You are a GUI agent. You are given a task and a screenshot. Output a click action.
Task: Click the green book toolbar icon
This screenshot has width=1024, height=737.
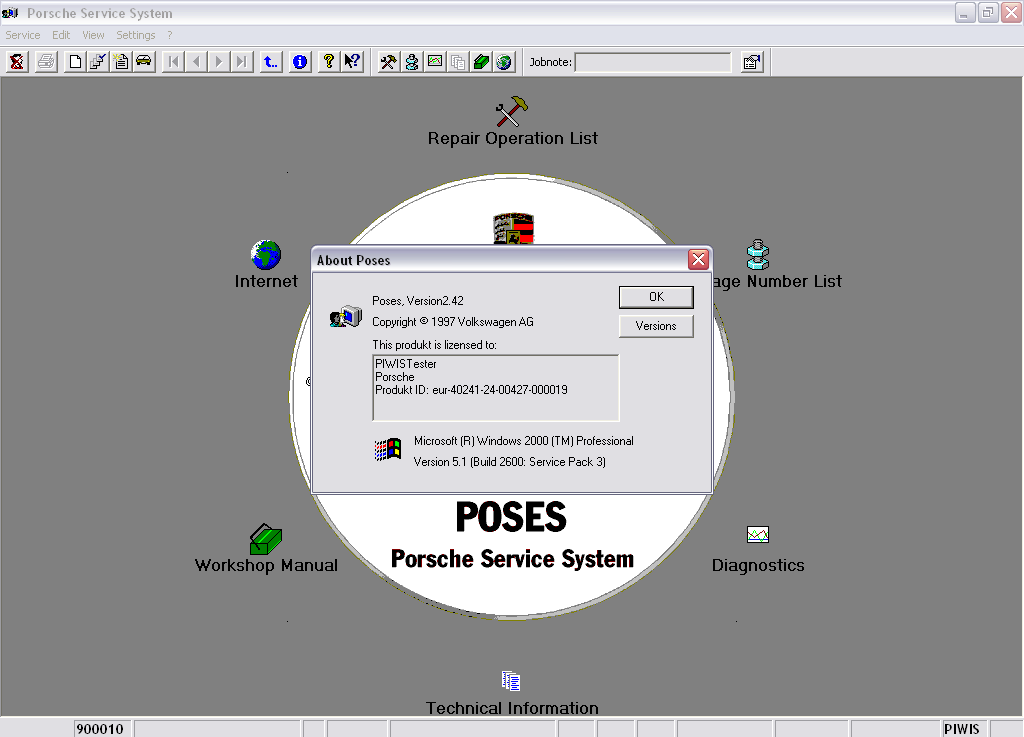[x=481, y=62]
